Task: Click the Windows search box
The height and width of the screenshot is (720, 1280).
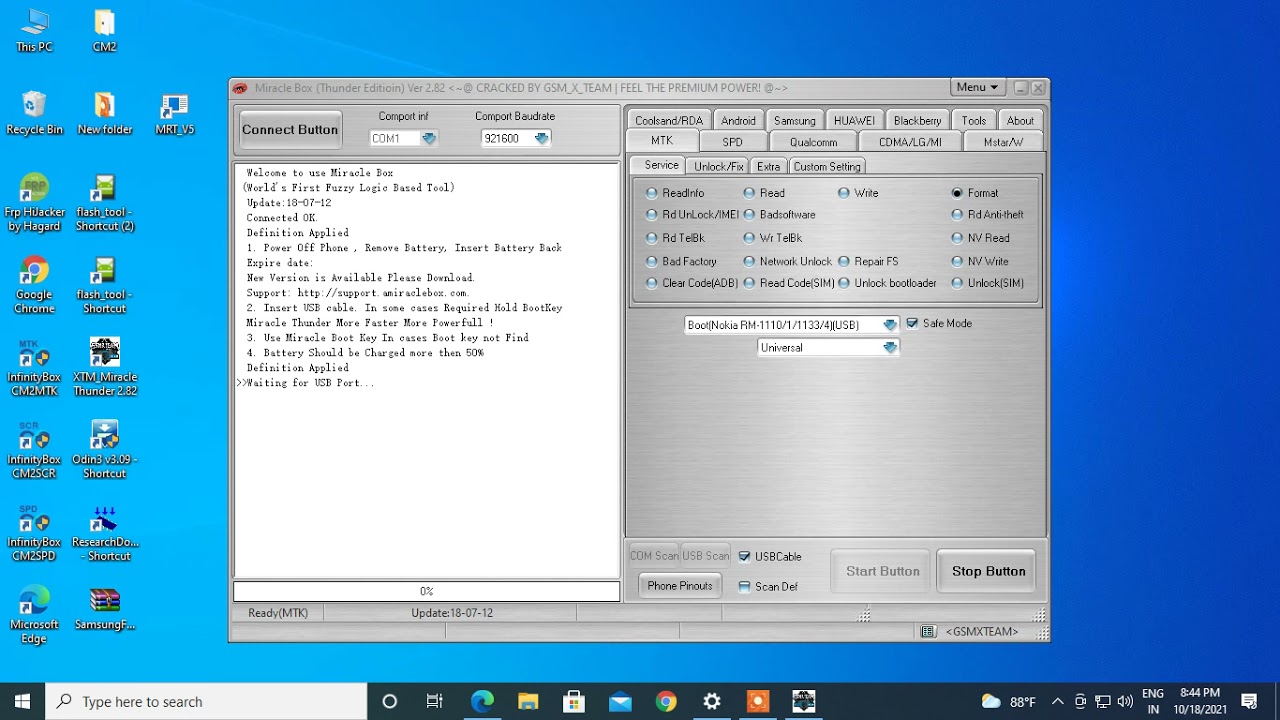Action: click(207, 701)
